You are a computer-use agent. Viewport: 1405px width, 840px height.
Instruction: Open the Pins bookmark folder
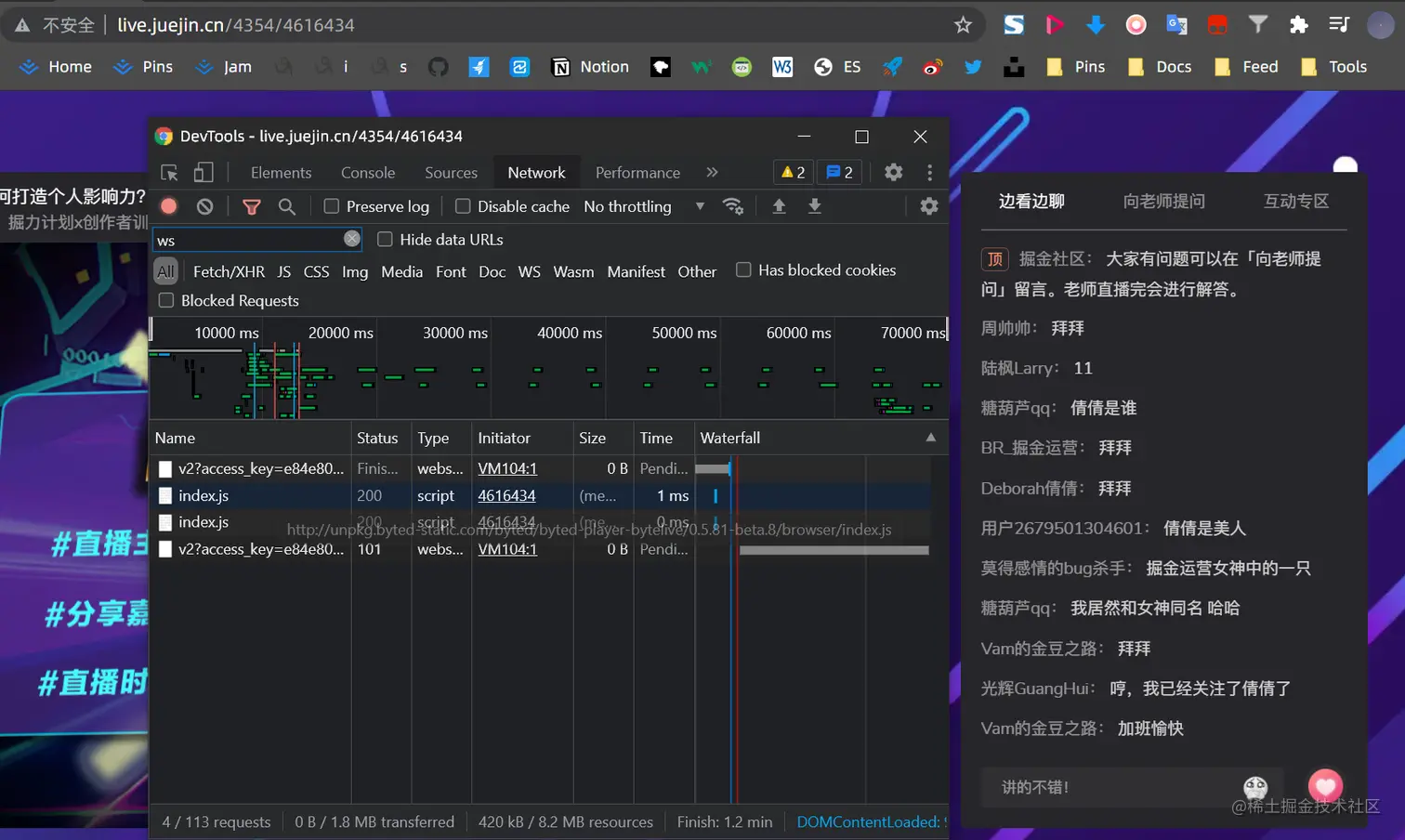coord(1076,67)
